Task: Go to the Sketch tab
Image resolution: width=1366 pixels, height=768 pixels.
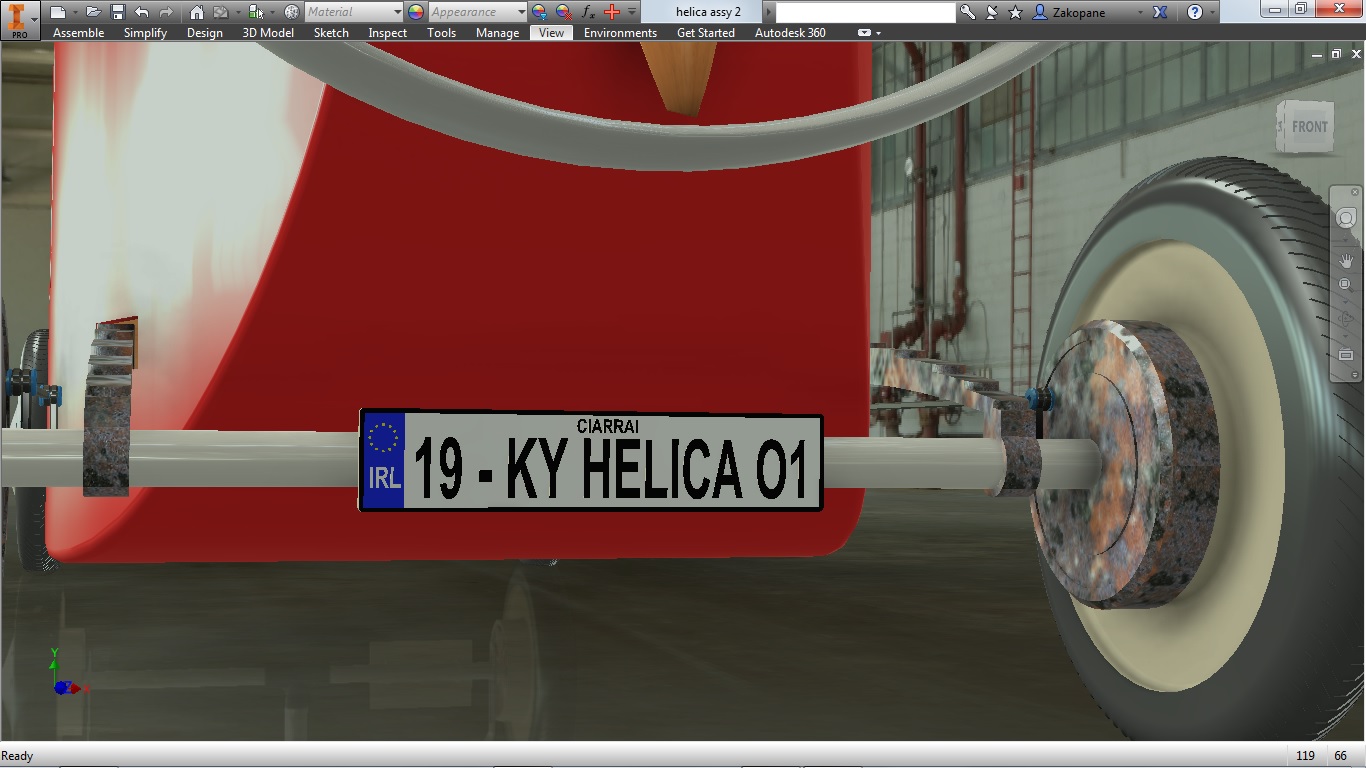Action: [x=331, y=33]
